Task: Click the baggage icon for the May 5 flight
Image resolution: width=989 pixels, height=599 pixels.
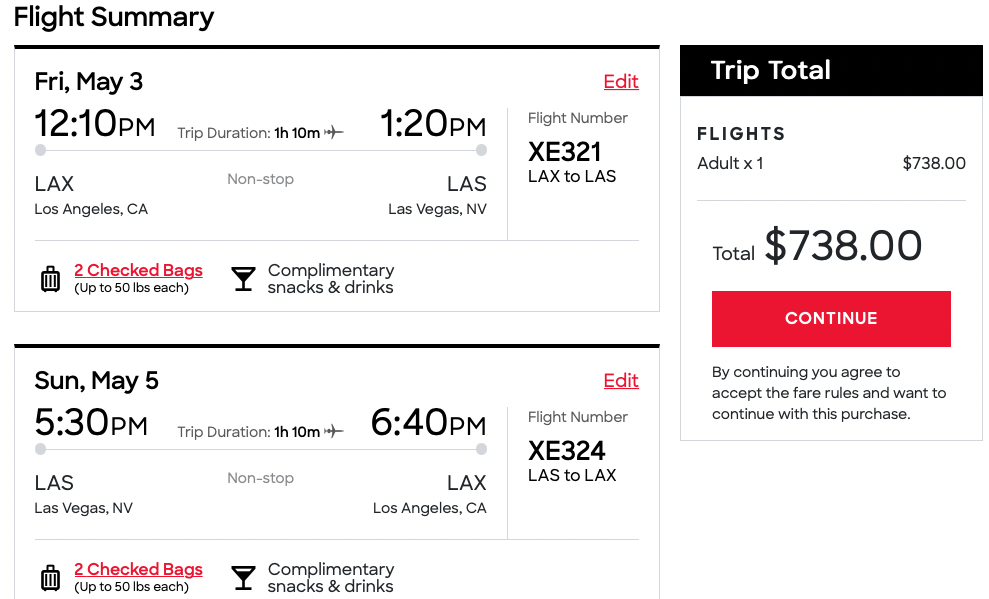Action: (50, 576)
